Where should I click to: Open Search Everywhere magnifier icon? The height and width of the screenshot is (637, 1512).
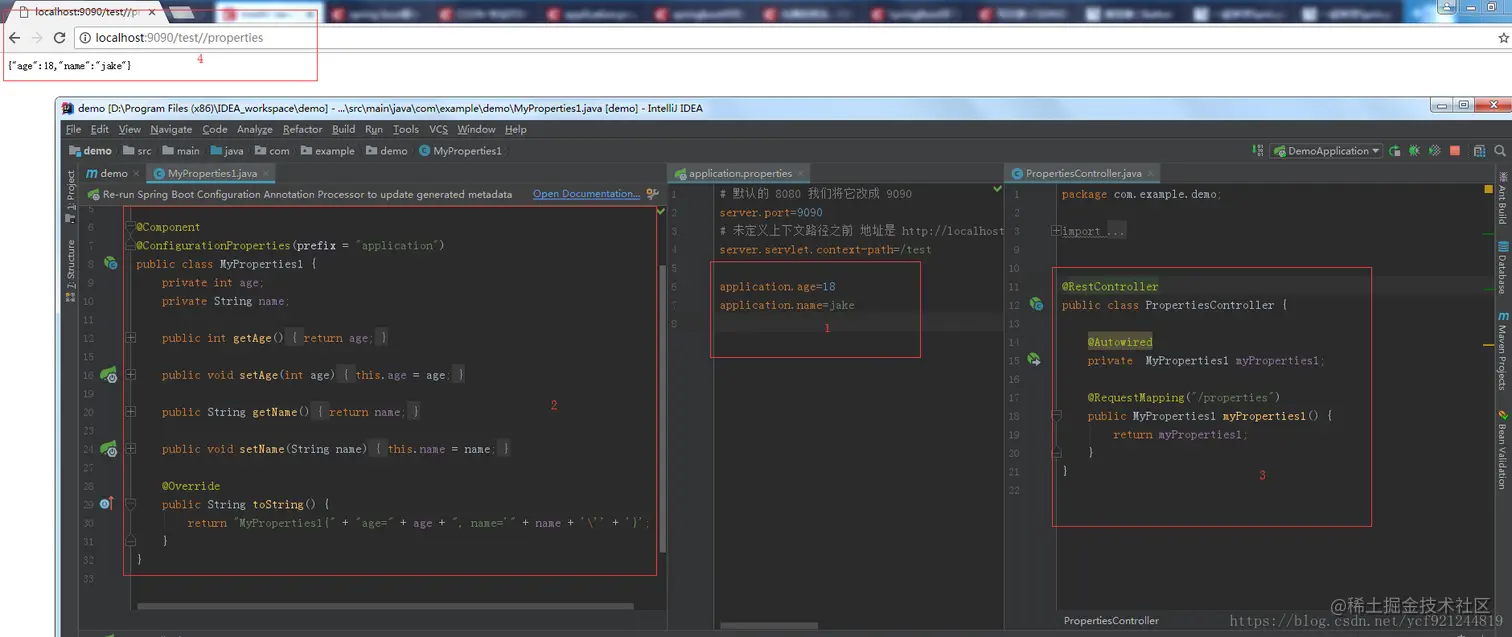point(1500,151)
